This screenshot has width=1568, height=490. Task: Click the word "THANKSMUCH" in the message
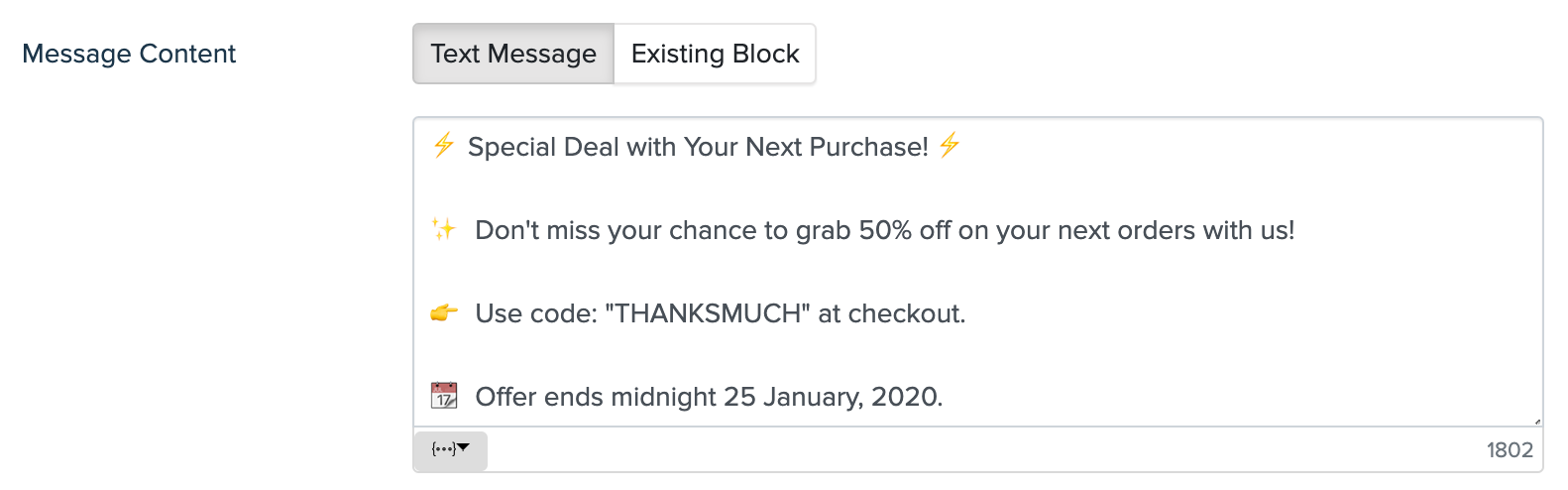click(x=708, y=313)
